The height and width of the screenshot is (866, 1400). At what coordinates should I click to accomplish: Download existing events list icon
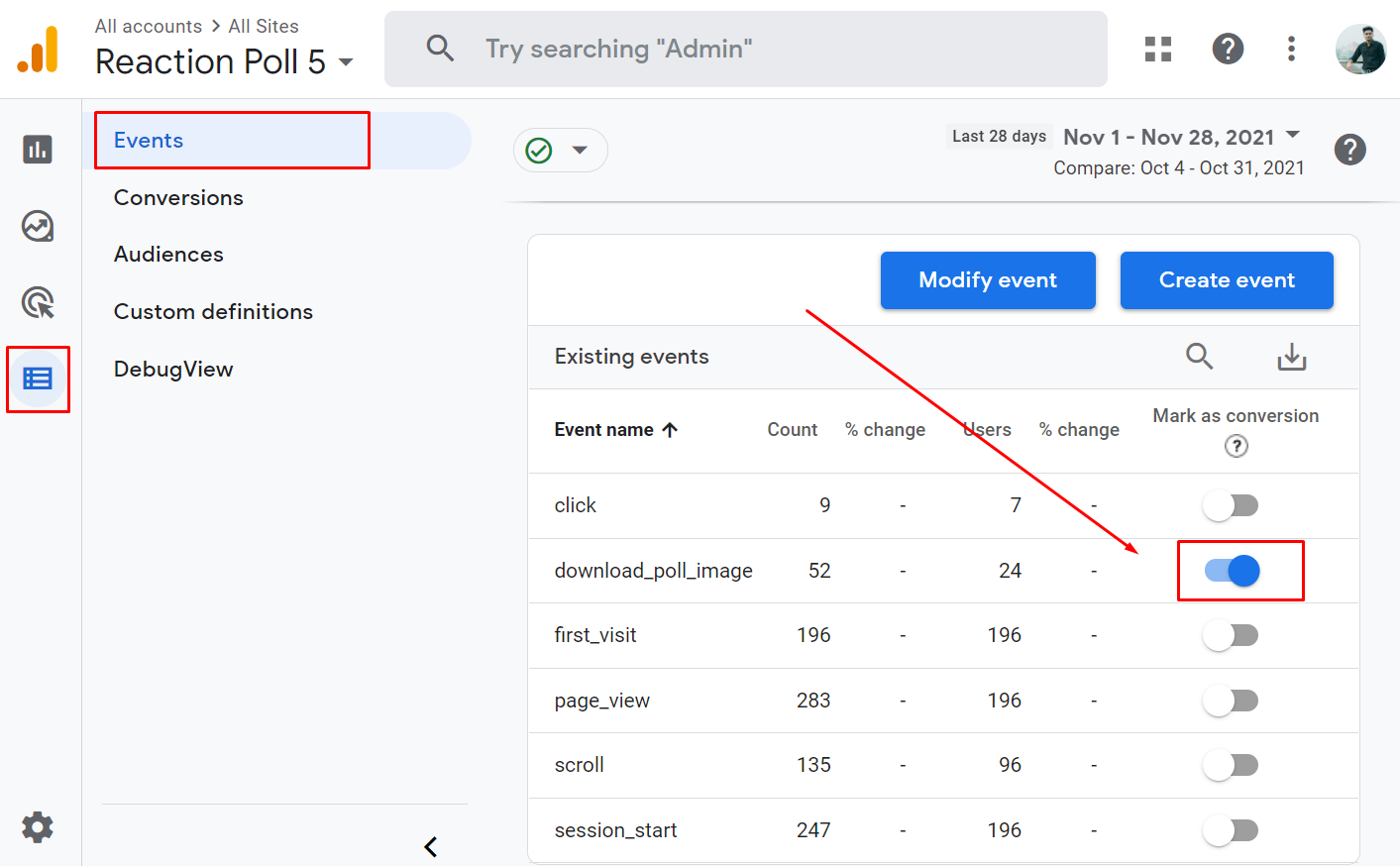tap(1292, 357)
